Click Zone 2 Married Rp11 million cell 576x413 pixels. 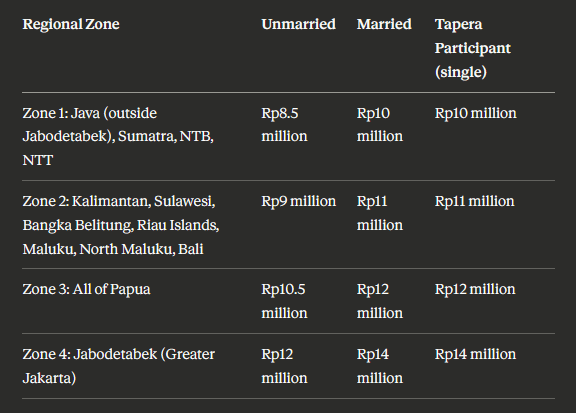379,213
